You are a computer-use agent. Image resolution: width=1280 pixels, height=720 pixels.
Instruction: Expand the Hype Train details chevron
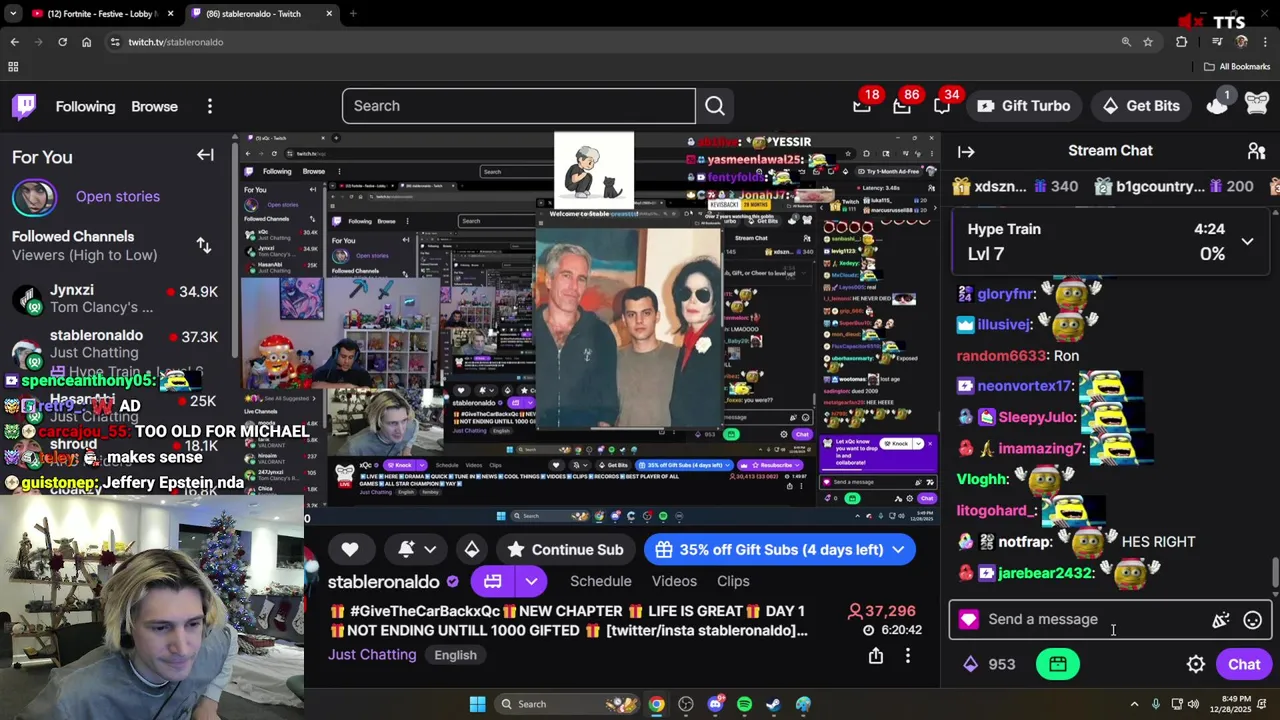tap(1247, 242)
